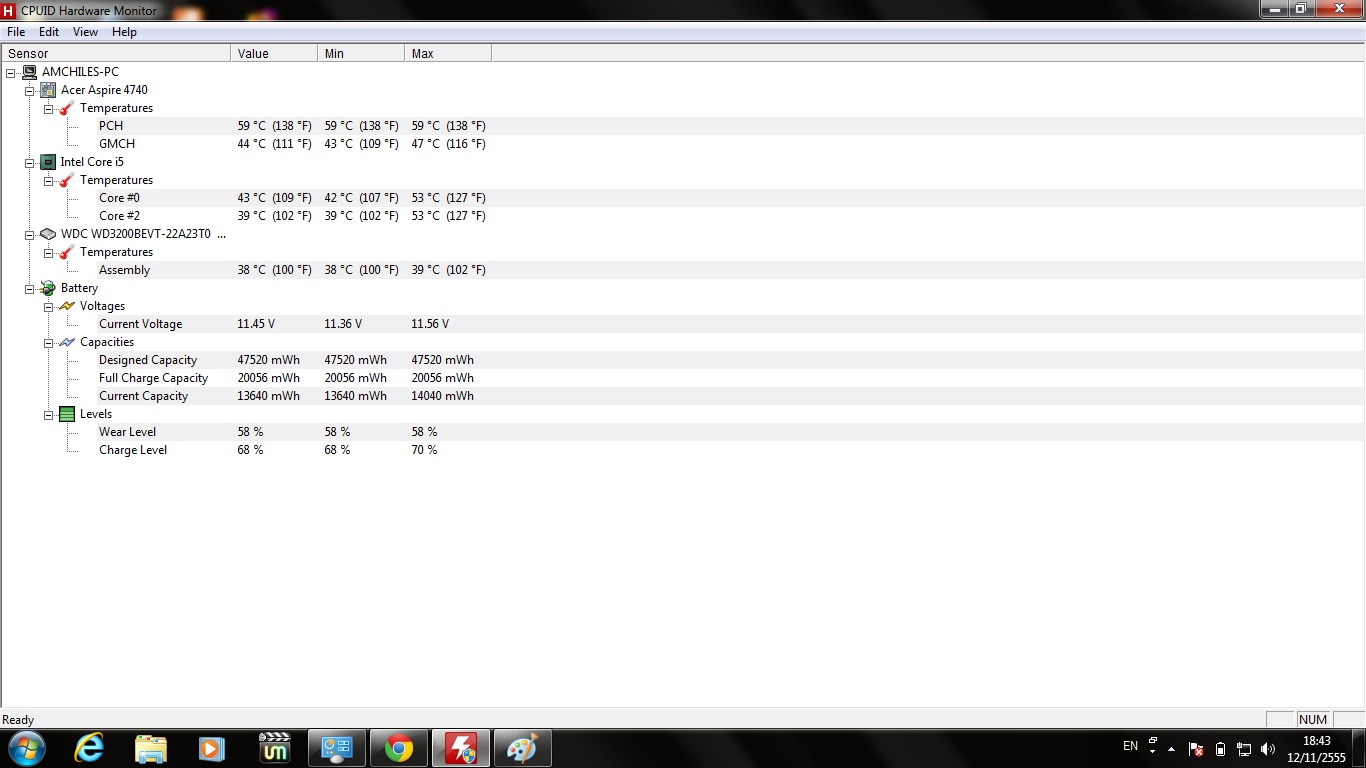Open Windows Explorer folder in the taskbar
Viewport: 1366px width, 768px height.
tap(150, 748)
